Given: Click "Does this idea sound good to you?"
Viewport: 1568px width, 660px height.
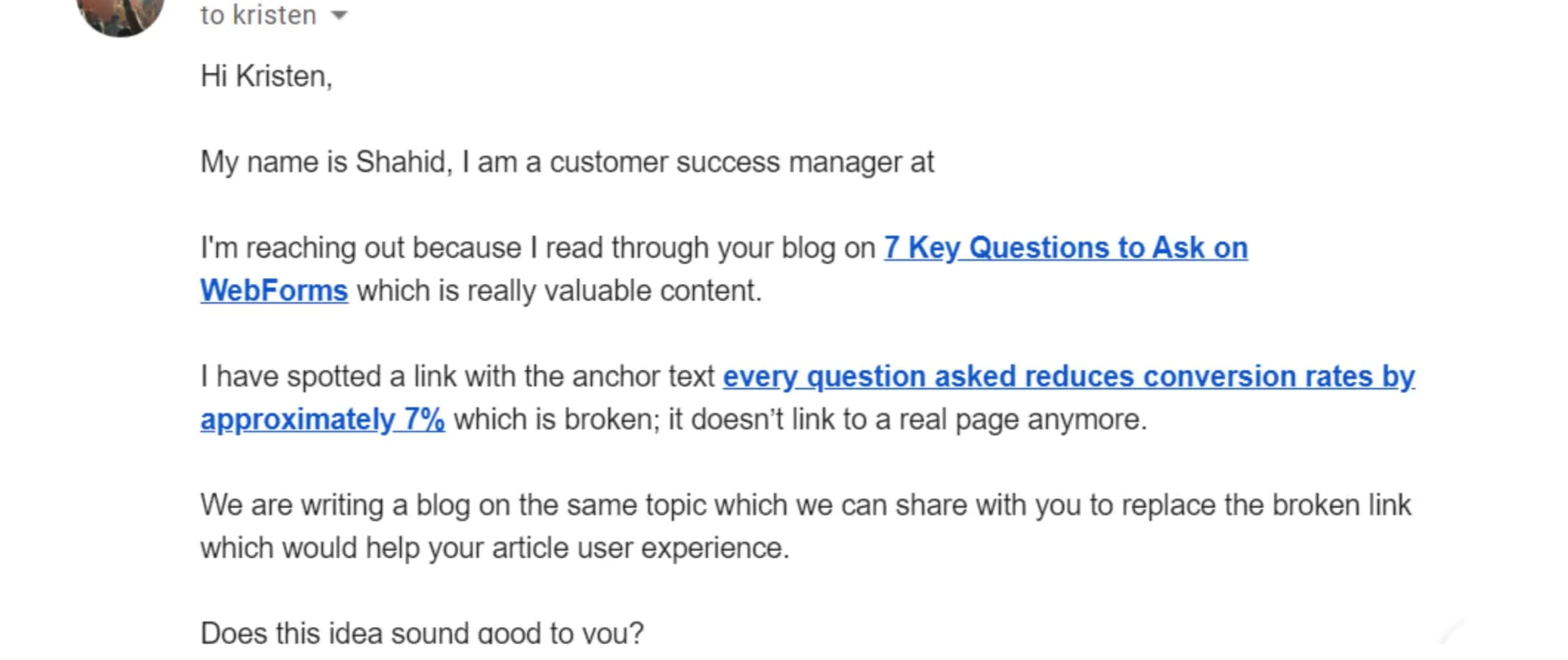Looking at the screenshot, I should click(421, 634).
